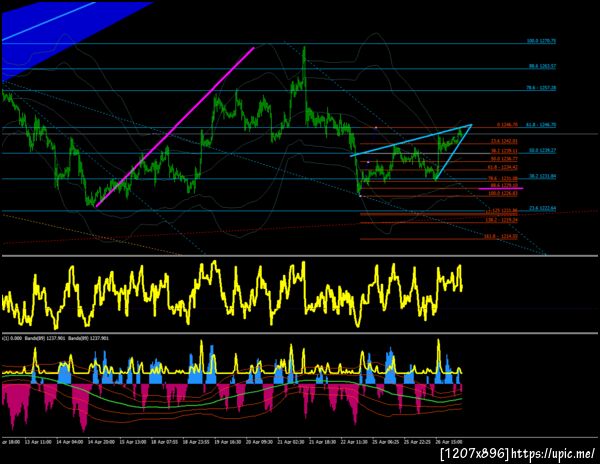The width and height of the screenshot is (600, 464).
Task: Click the blue "50.0 1239.27" level label
Action: 543,151
